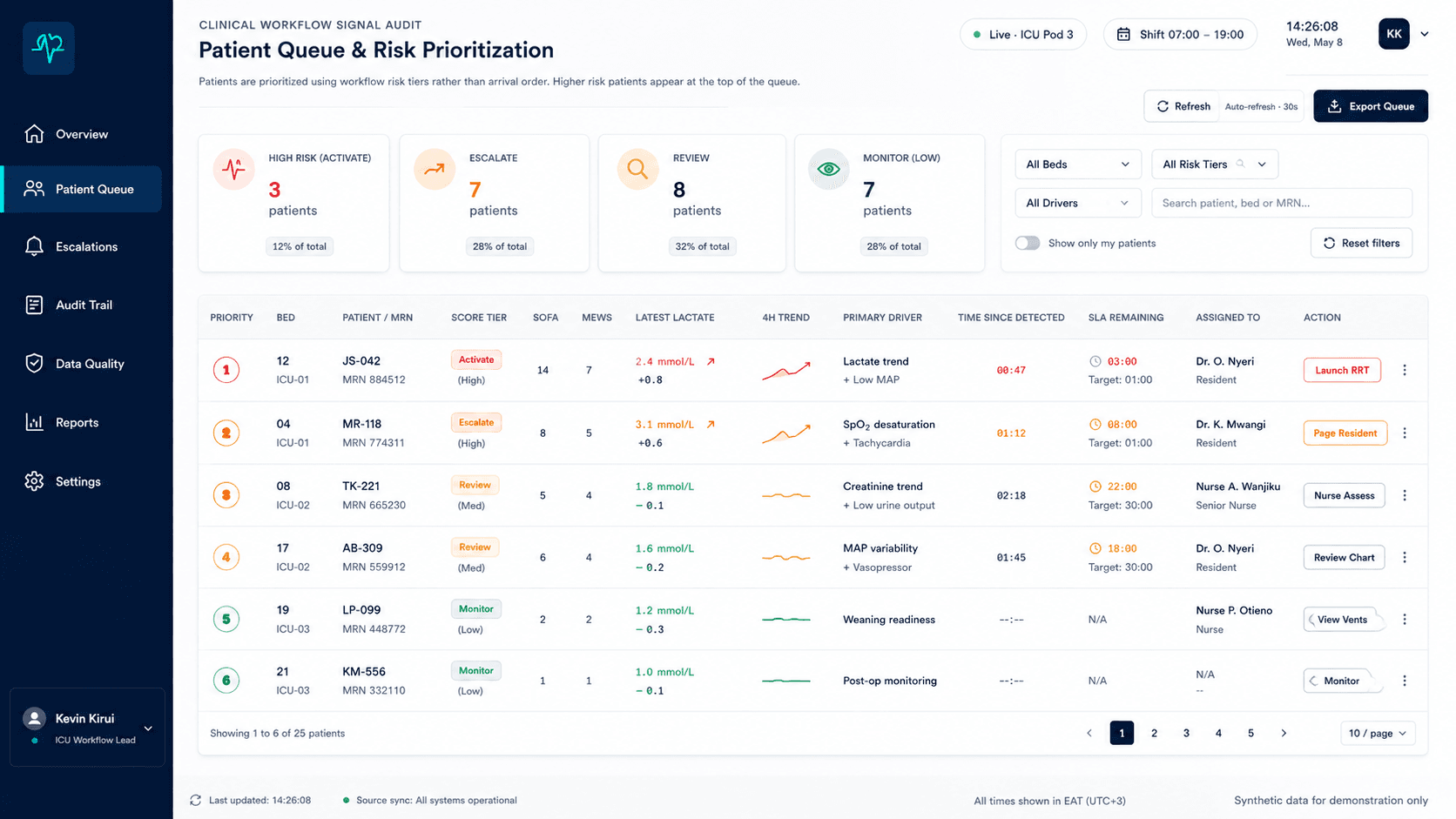Click the Escalate trend arrow icon
This screenshot has height=819, width=1456.
pos(435,169)
